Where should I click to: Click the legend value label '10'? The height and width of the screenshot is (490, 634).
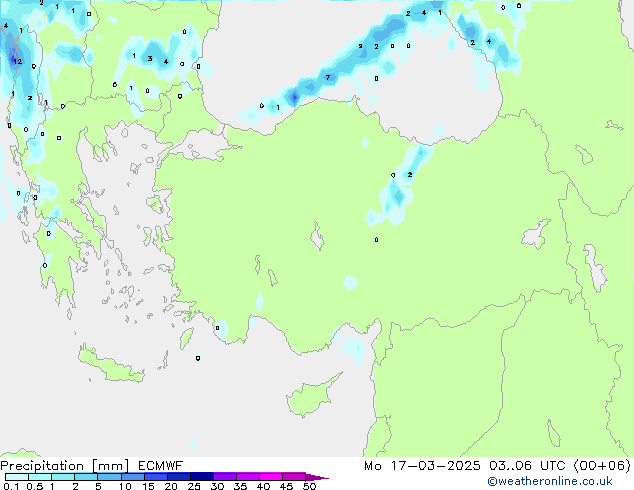pos(125,486)
